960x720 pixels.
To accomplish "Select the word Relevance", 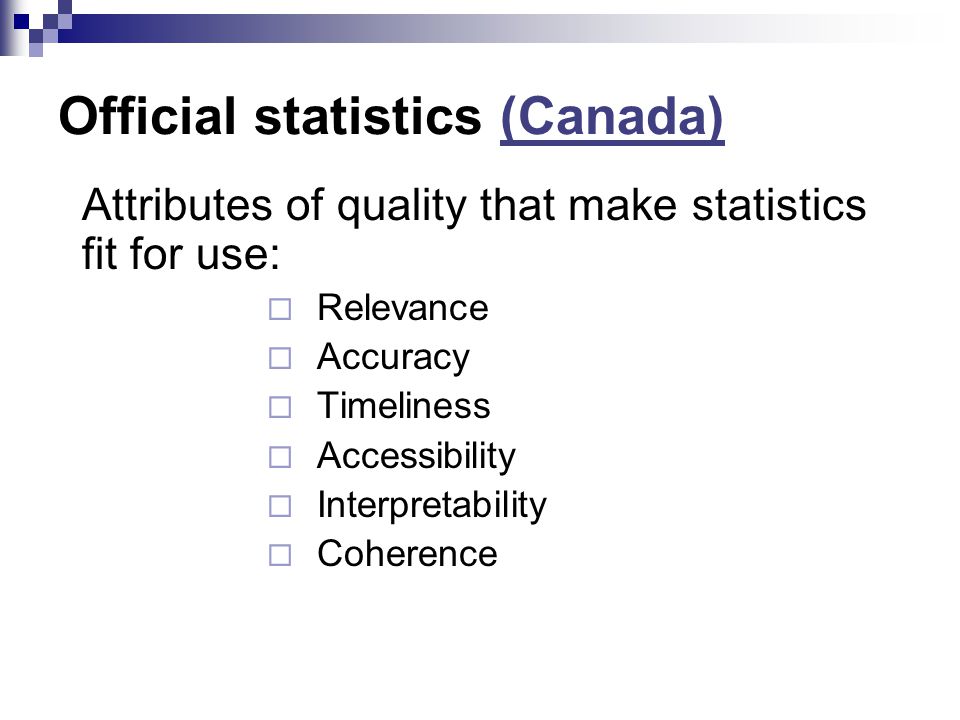I will coord(402,307).
